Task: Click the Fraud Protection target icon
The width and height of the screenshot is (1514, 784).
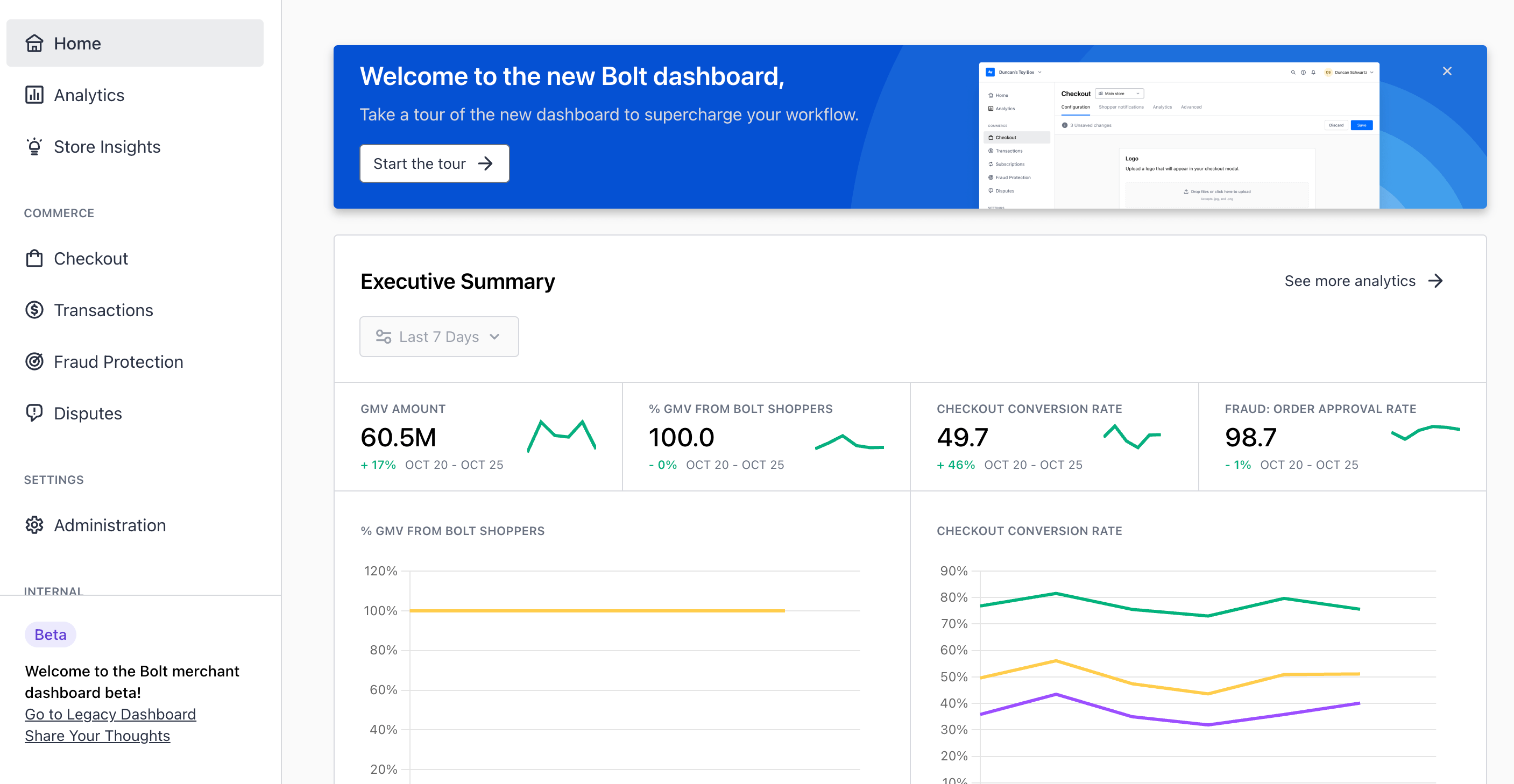Action: click(x=34, y=361)
